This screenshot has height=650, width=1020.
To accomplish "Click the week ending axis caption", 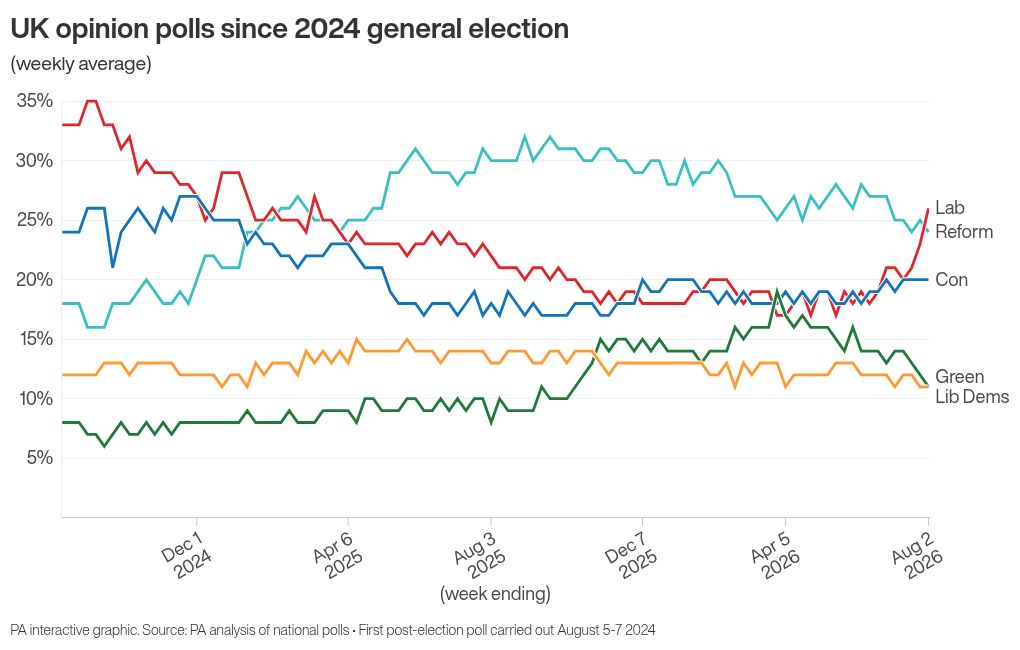I will click(x=495, y=593).
